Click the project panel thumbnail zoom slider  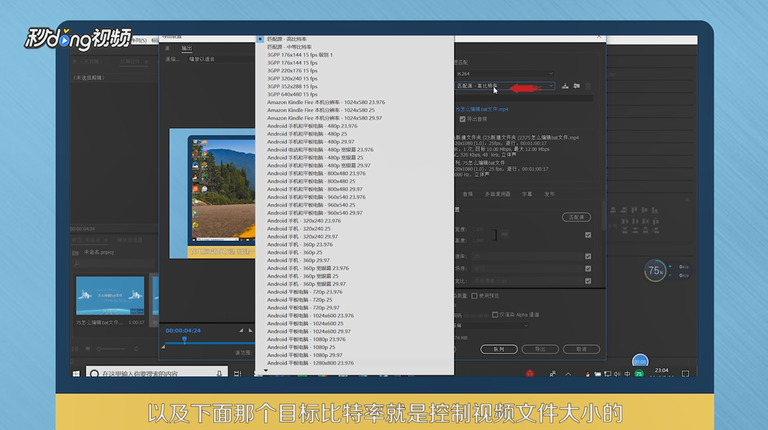(x=111, y=349)
